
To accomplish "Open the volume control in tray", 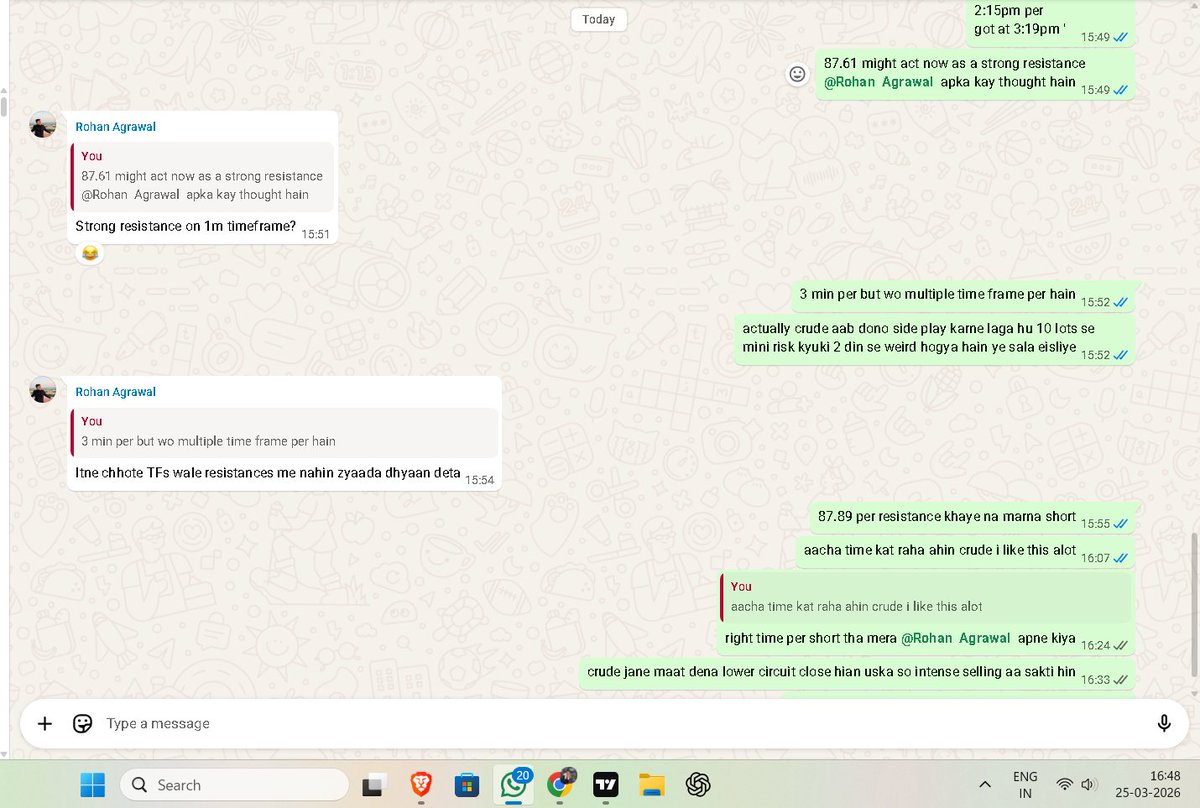I will 1088,785.
